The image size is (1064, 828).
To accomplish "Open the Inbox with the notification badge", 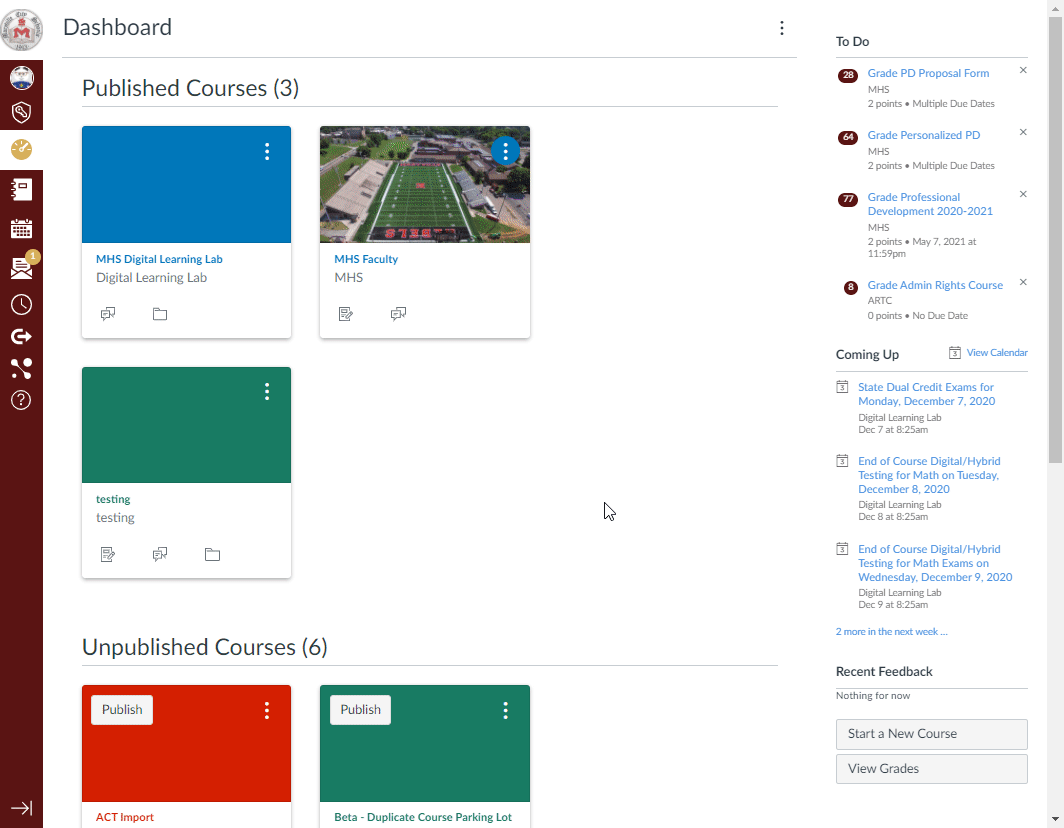I will 22,268.
